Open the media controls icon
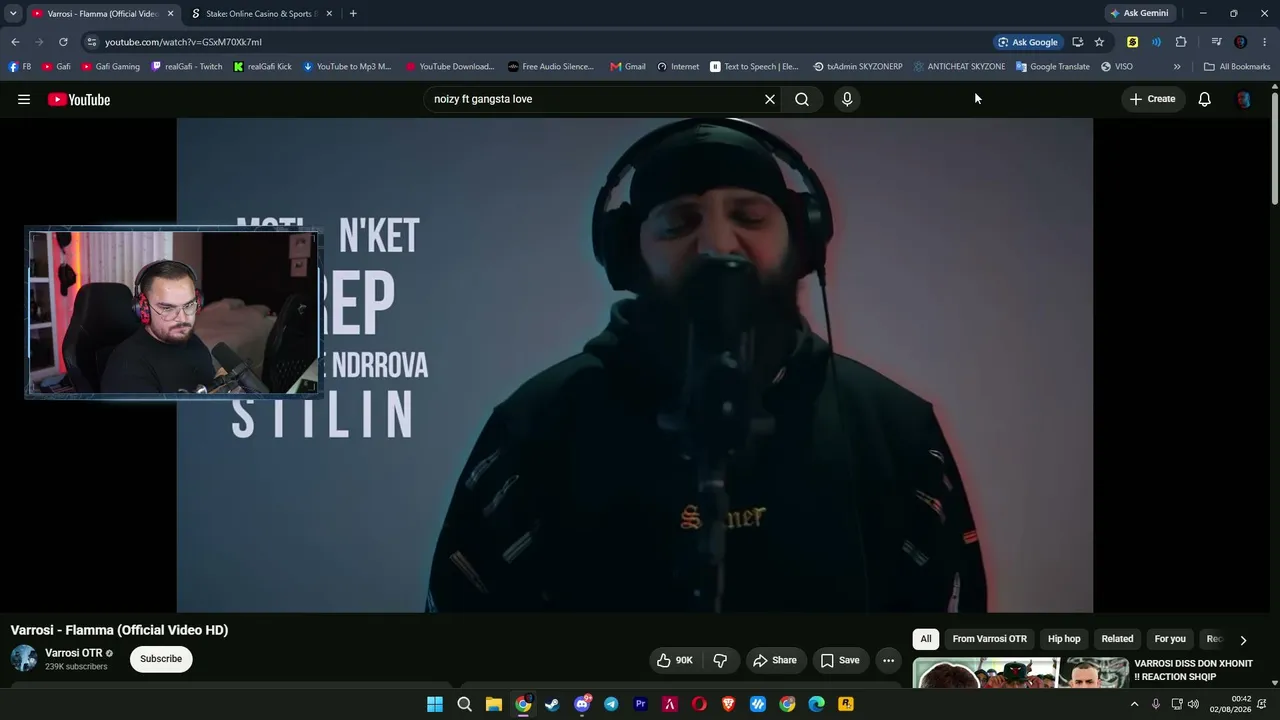Viewport: 1280px width, 720px height. (1216, 42)
